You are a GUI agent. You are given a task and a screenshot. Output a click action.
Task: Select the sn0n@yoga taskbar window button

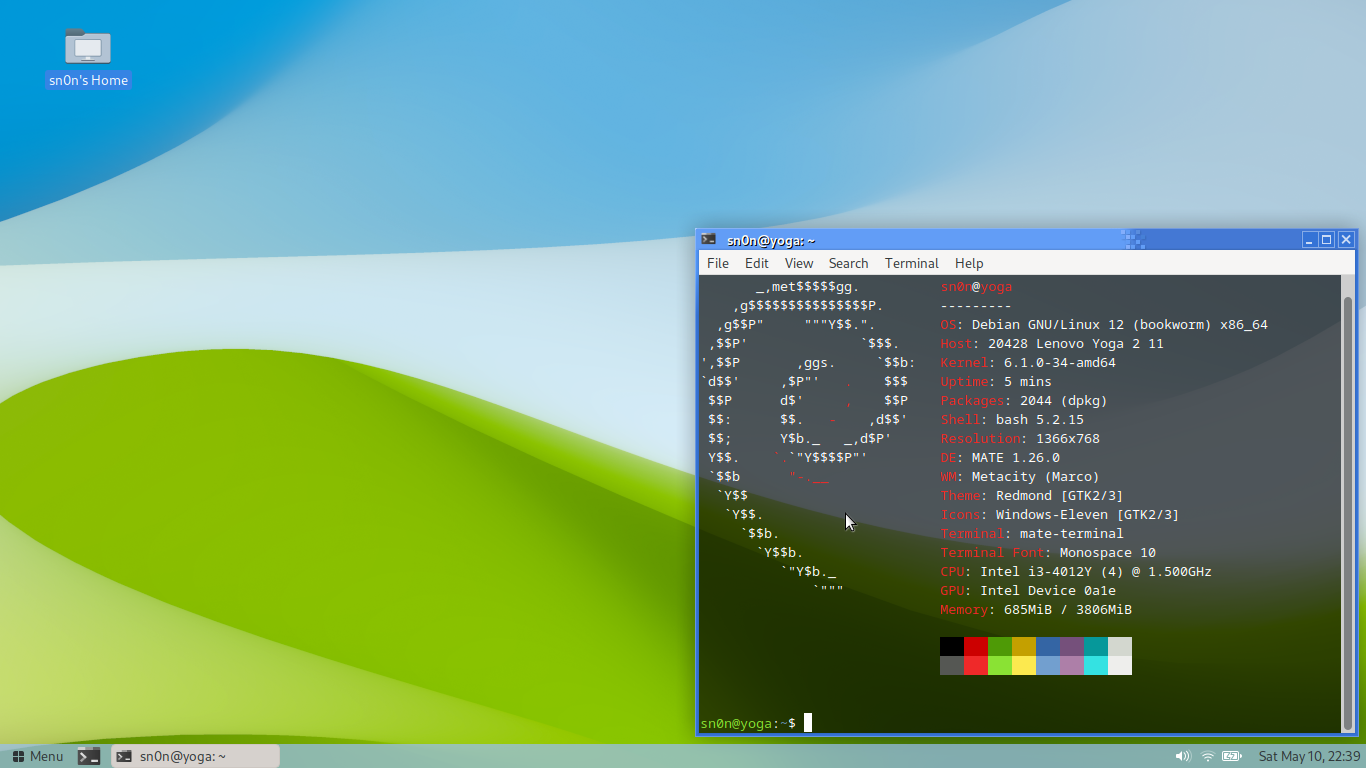tap(195, 756)
